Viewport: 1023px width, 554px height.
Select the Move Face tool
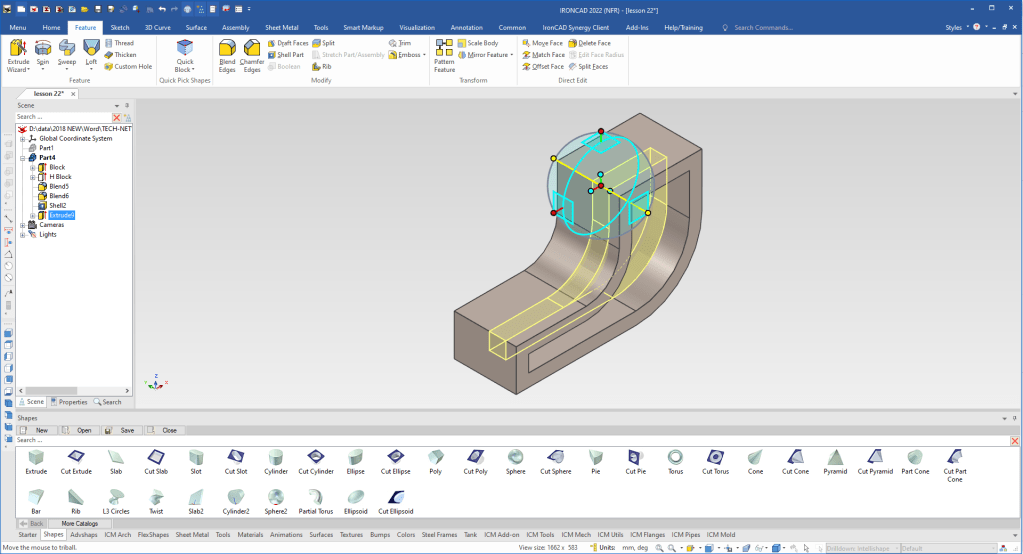click(x=542, y=43)
